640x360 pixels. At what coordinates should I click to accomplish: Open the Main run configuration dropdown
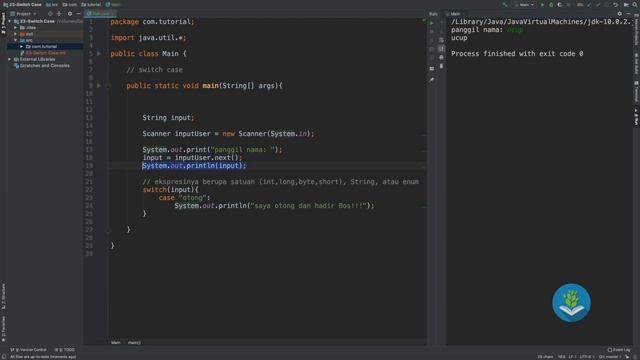[x=524, y=4]
